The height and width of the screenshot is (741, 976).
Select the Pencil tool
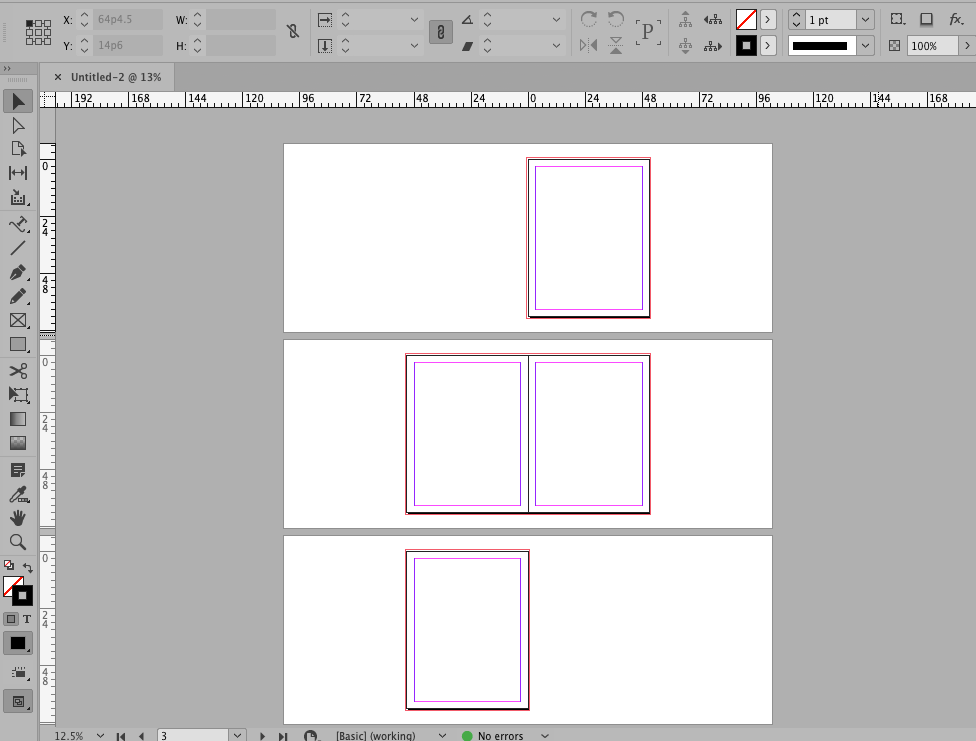tap(18, 296)
